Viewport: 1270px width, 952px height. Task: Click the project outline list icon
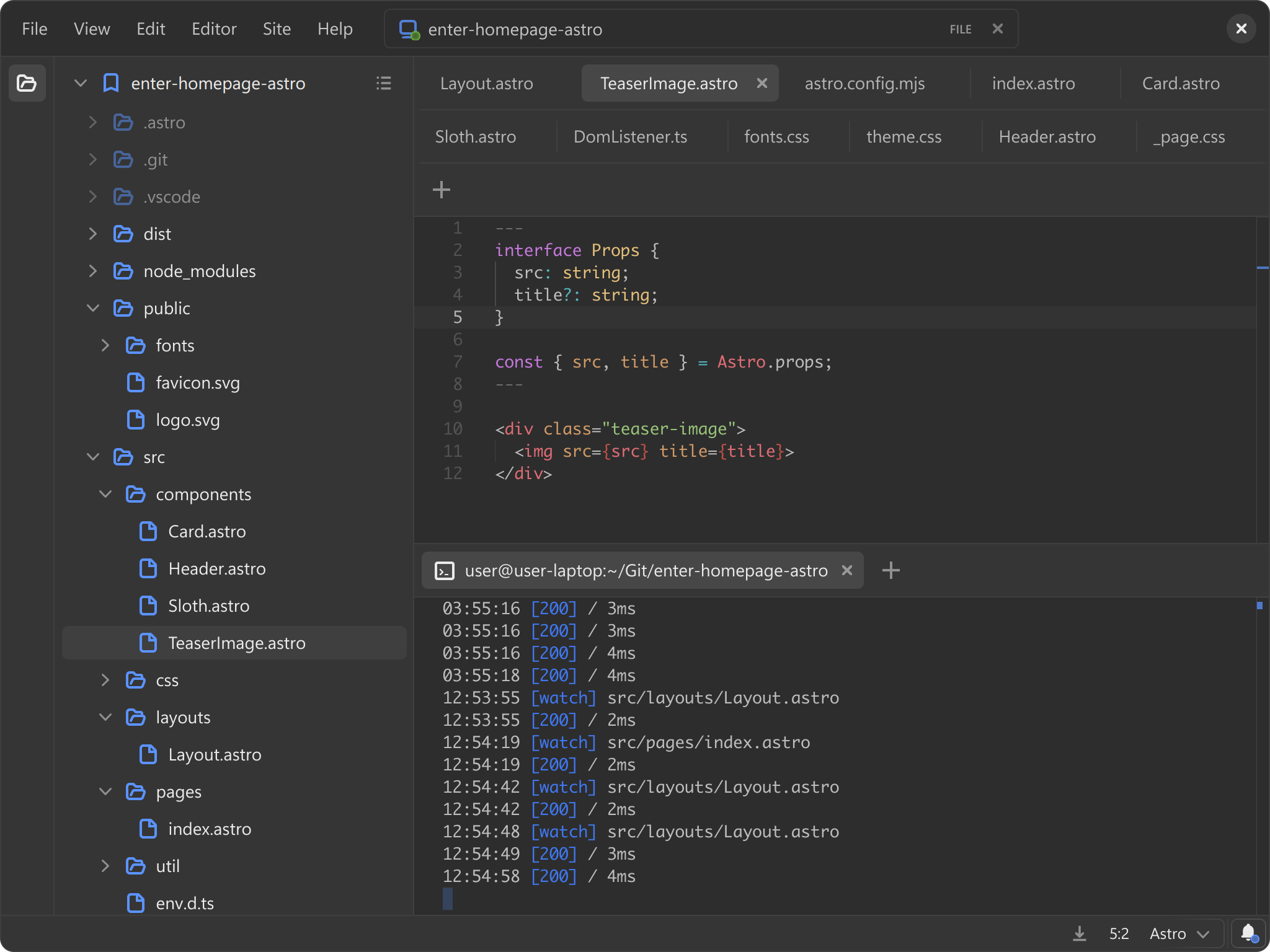tap(383, 83)
